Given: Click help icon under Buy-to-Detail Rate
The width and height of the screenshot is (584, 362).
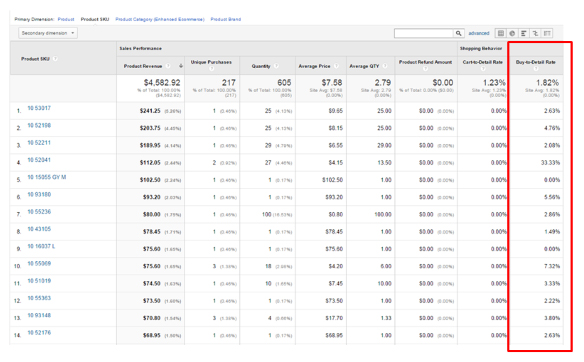Looking at the screenshot, I should tap(536, 69).
